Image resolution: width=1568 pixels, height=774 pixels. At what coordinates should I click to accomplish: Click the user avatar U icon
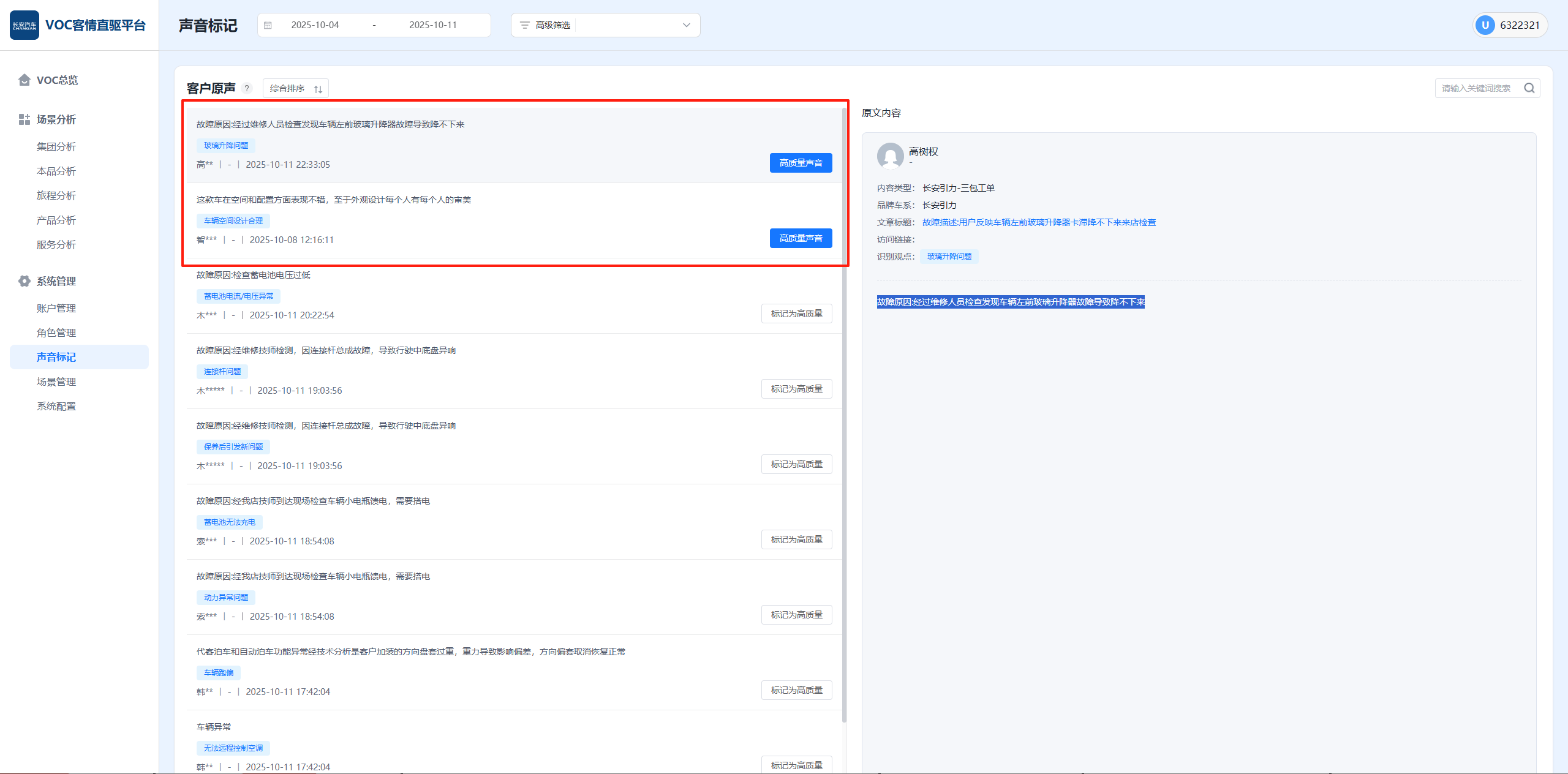1485,25
